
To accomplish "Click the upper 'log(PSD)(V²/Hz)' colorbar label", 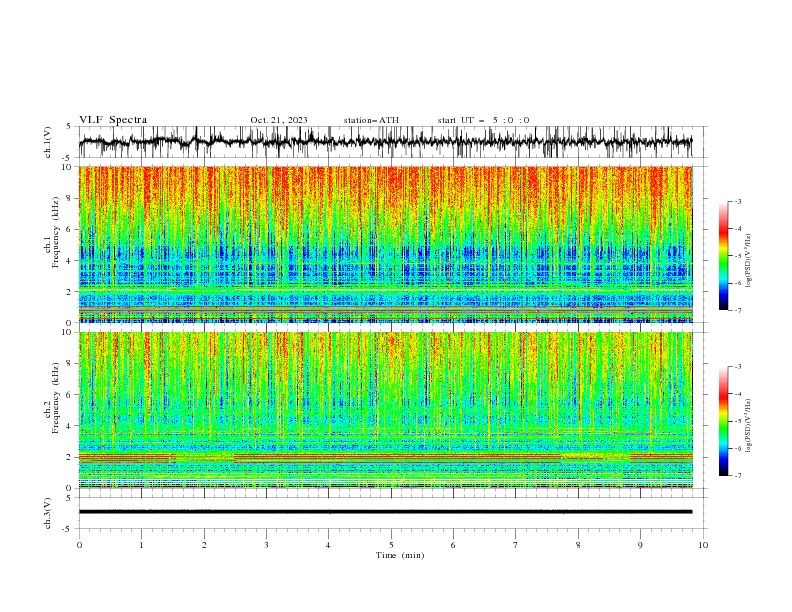I will click(x=749, y=261).
